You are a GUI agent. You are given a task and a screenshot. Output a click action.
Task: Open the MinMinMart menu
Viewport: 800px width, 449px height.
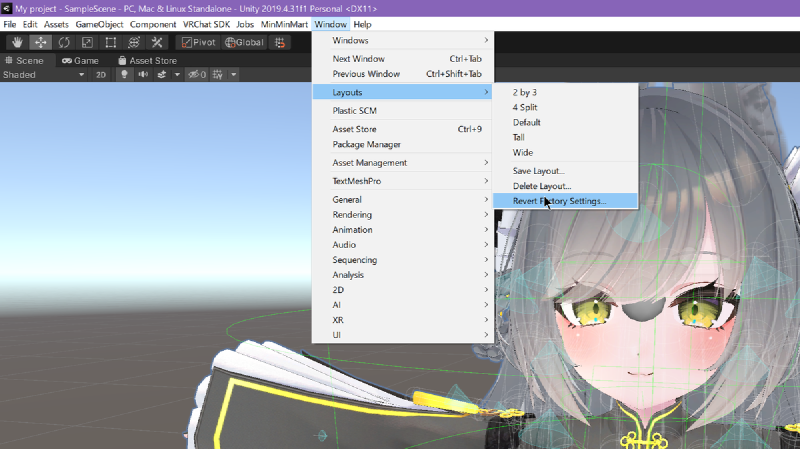[x=284, y=24]
